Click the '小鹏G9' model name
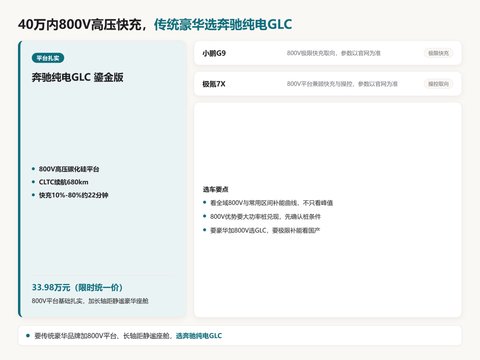The height and width of the screenshot is (360, 480). [214, 53]
